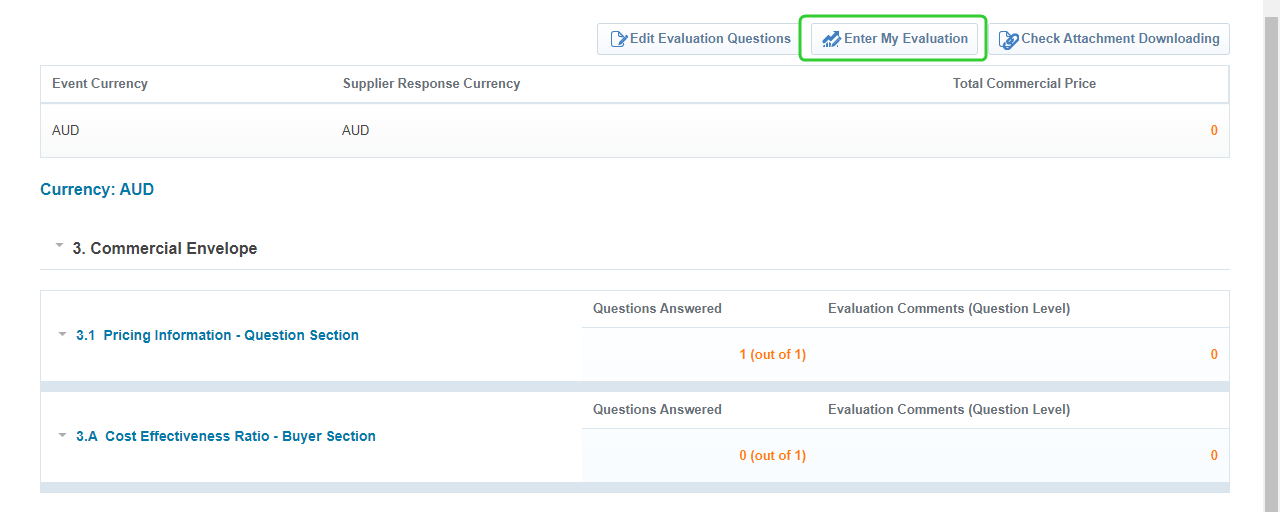Open the 3.1 Pricing Information link
Image resolution: width=1280 pixels, height=512 pixels.
[230, 335]
